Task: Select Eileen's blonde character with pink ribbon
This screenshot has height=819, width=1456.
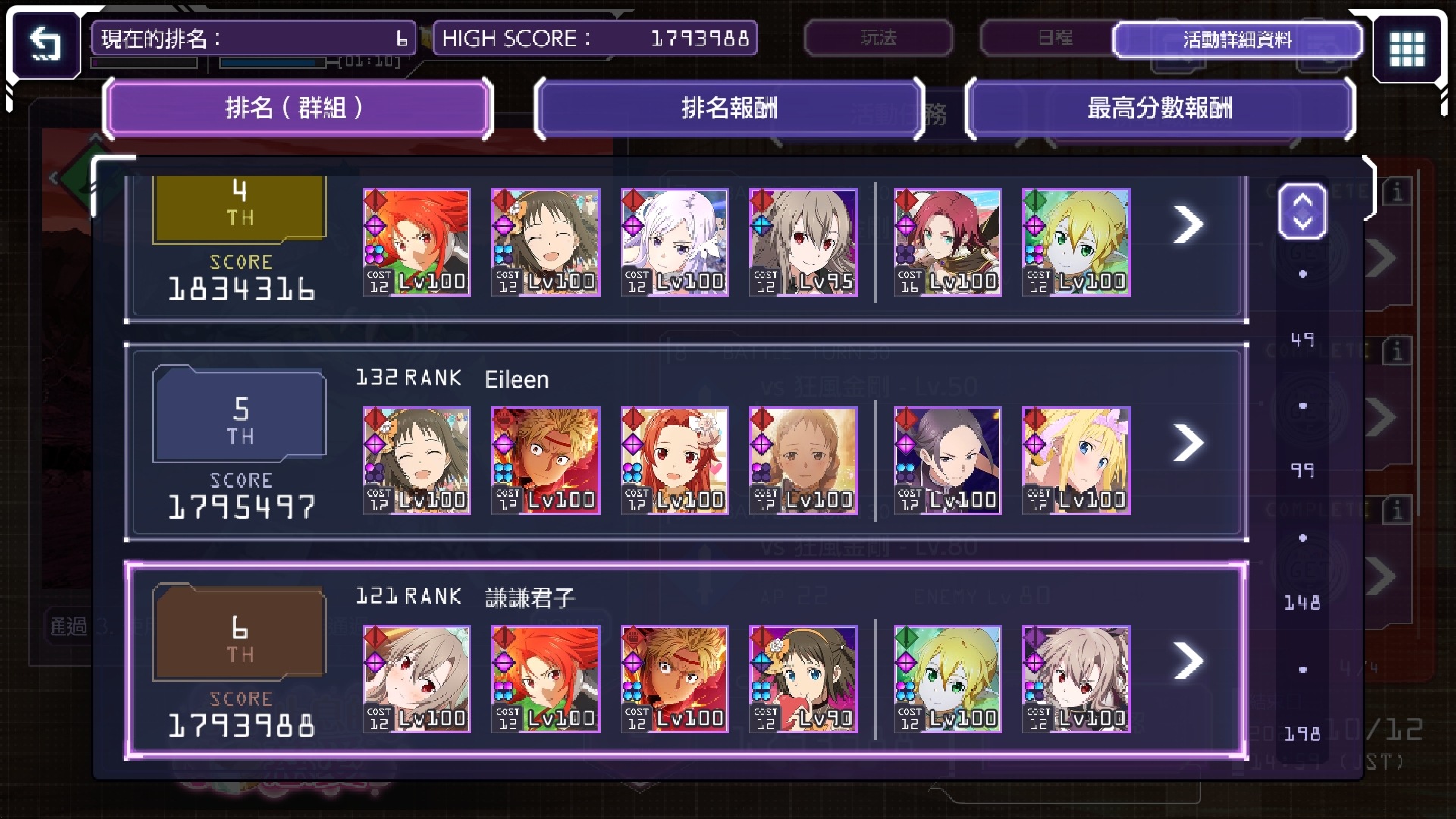Action: [1076, 461]
